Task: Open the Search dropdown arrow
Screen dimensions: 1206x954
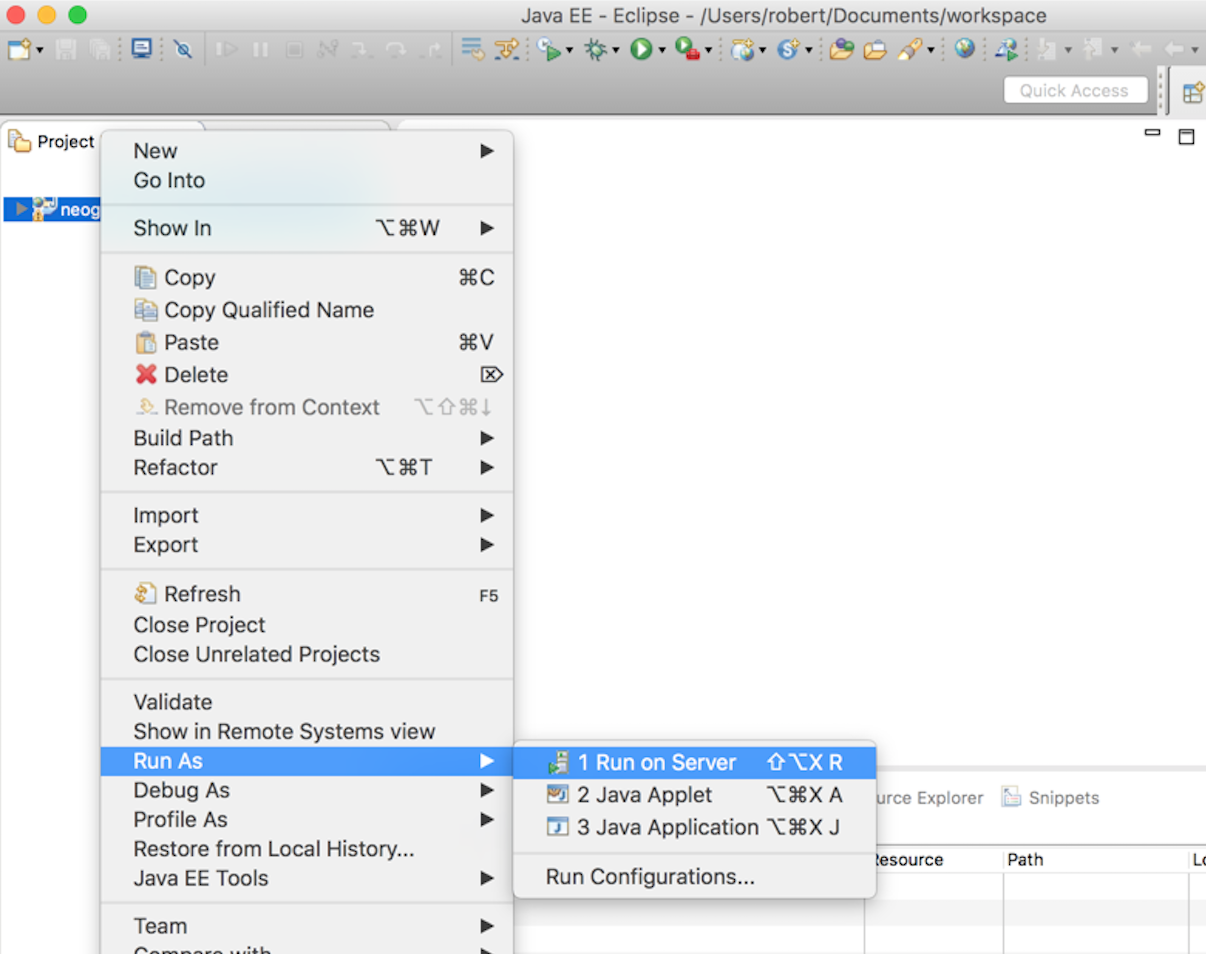Action: coord(930,50)
